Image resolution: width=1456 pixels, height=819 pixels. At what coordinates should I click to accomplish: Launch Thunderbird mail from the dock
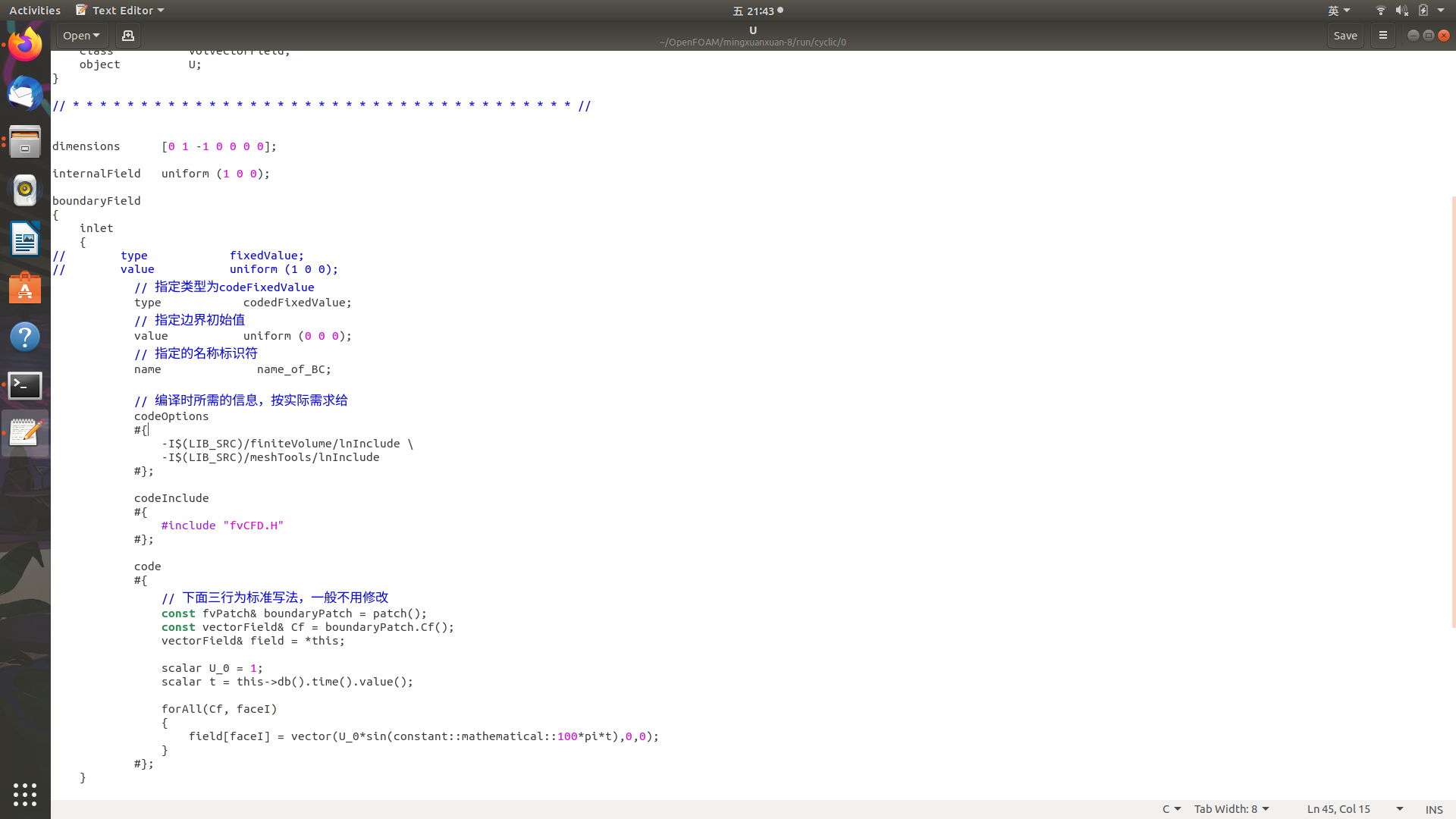tap(25, 93)
